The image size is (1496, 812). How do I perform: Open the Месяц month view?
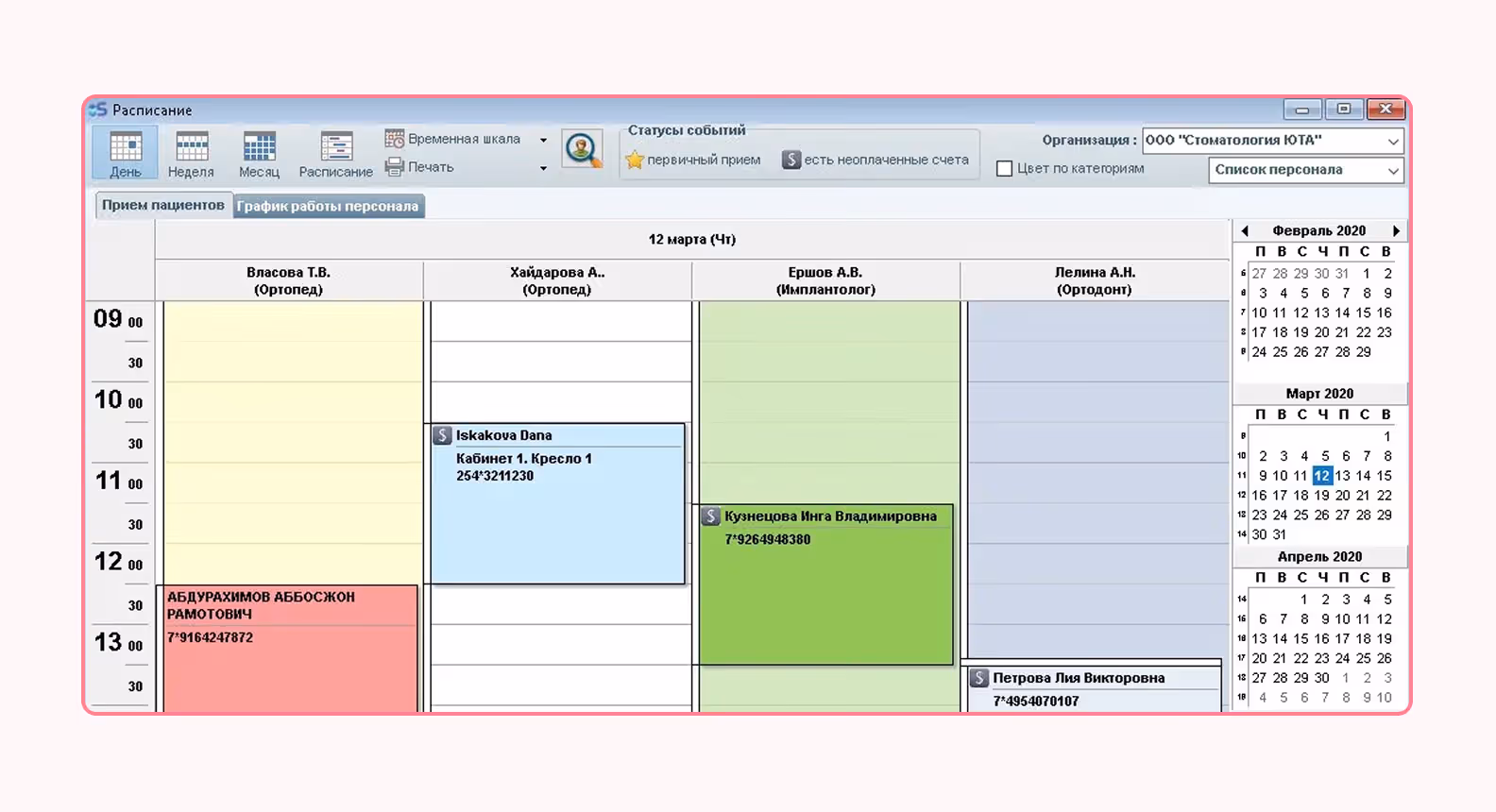point(259,154)
